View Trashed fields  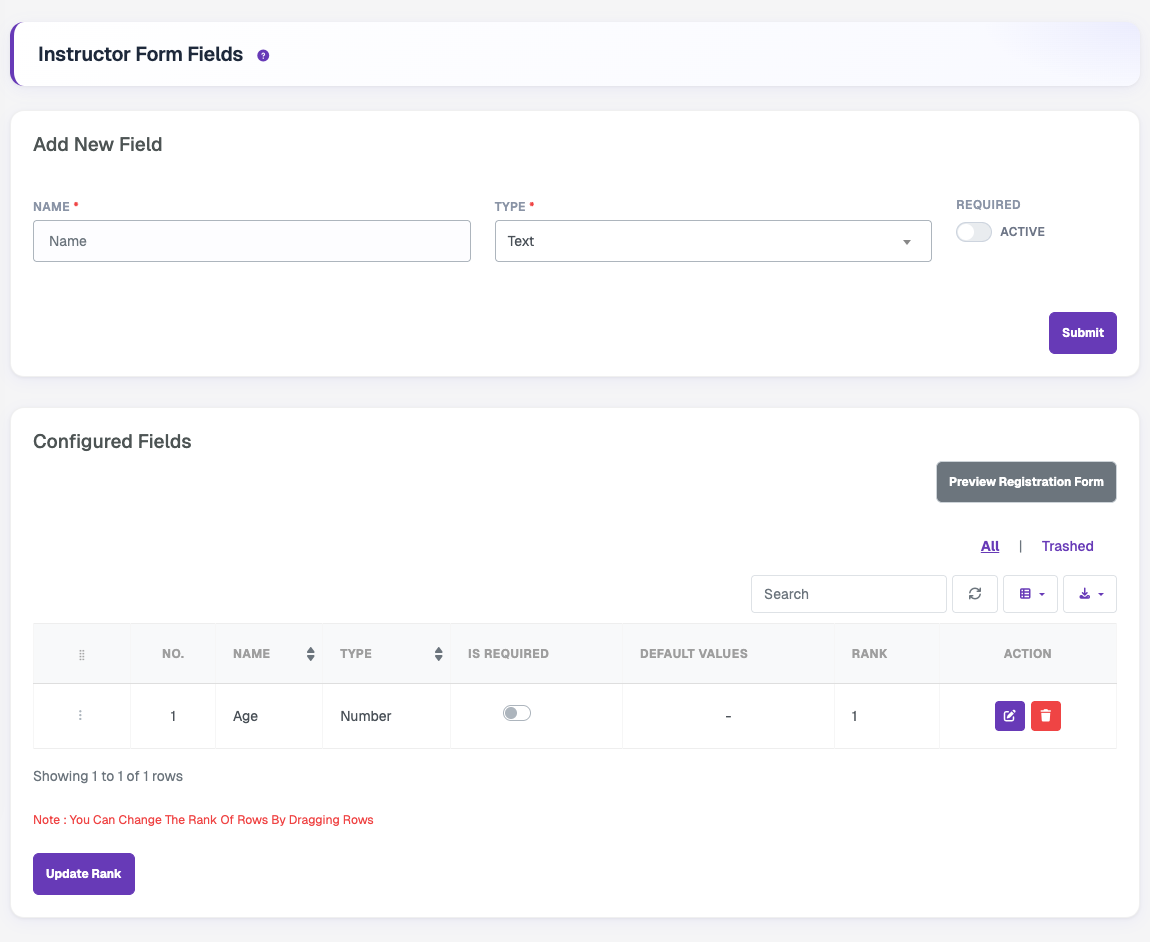(1067, 547)
